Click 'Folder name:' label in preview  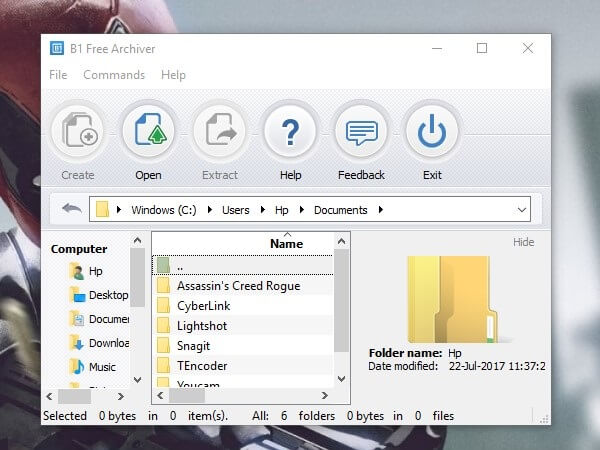(406, 353)
